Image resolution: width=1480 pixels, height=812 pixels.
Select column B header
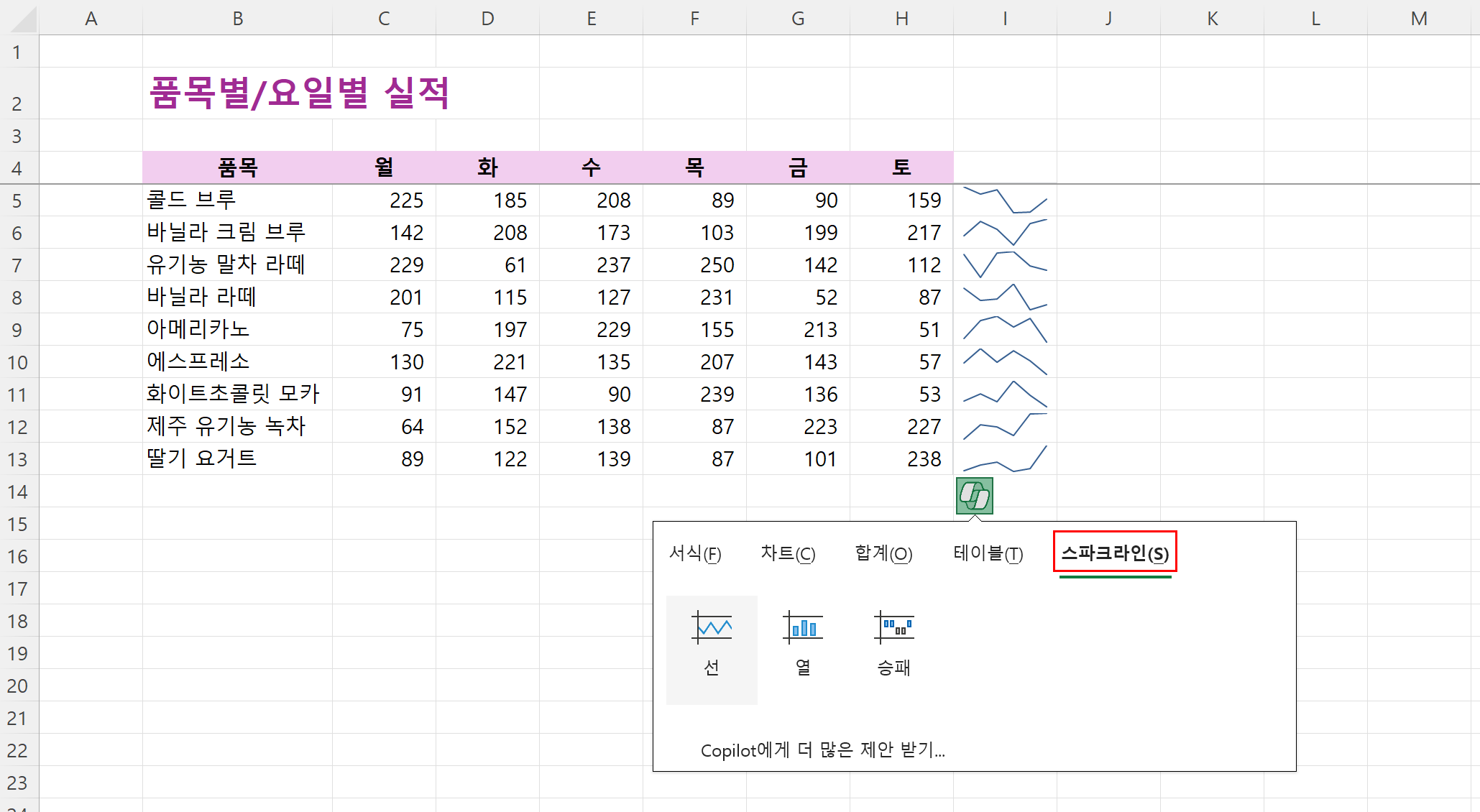(237, 19)
